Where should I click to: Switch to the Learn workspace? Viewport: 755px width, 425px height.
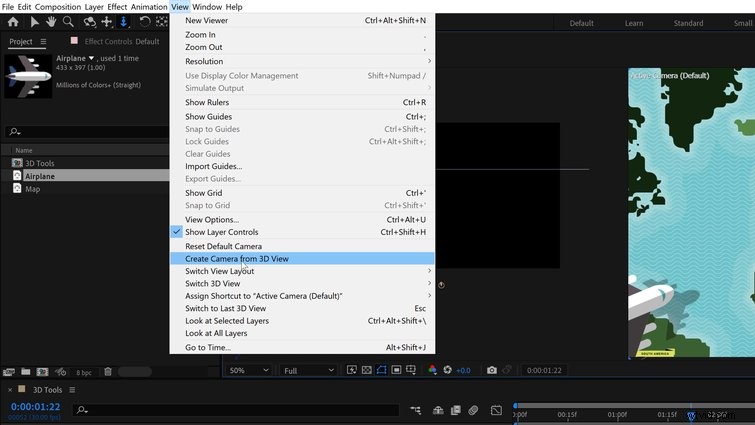click(x=634, y=23)
